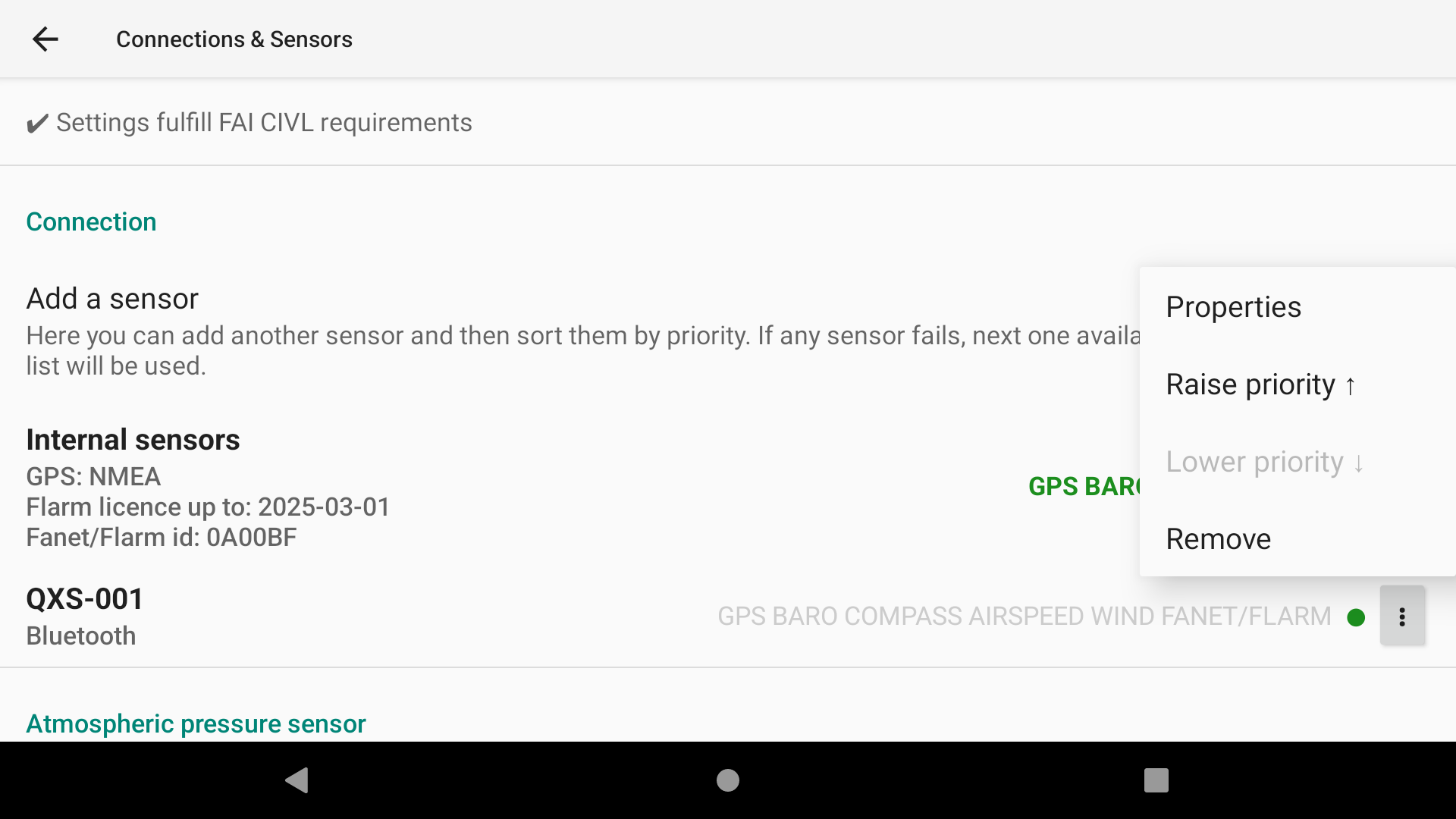The height and width of the screenshot is (819, 1456).
Task: Choose Remove from the sensor menu
Action: (1298, 539)
